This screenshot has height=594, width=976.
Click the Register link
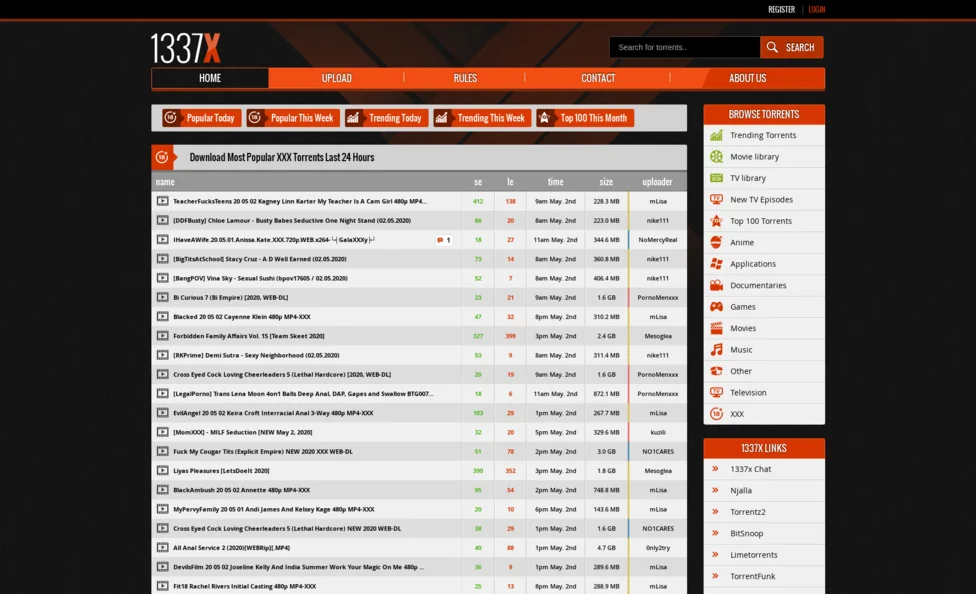pos(781,9)
